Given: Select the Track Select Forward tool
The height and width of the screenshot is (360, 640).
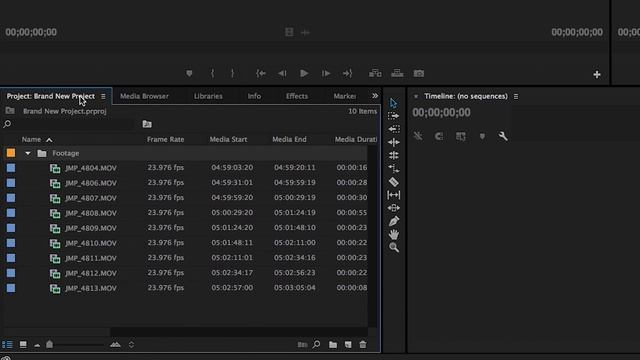Looking at the screenshot, I should [x=393, y=116].
